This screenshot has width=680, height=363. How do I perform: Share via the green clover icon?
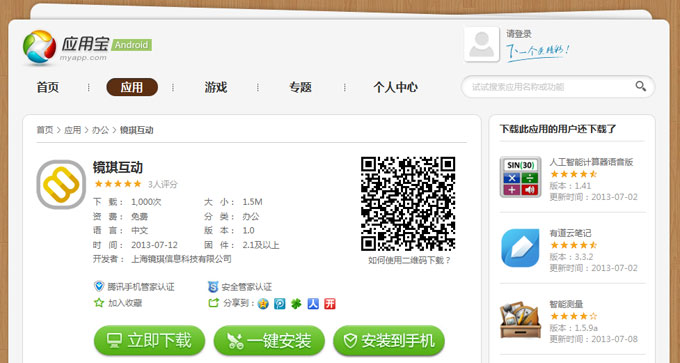point(296,304)
